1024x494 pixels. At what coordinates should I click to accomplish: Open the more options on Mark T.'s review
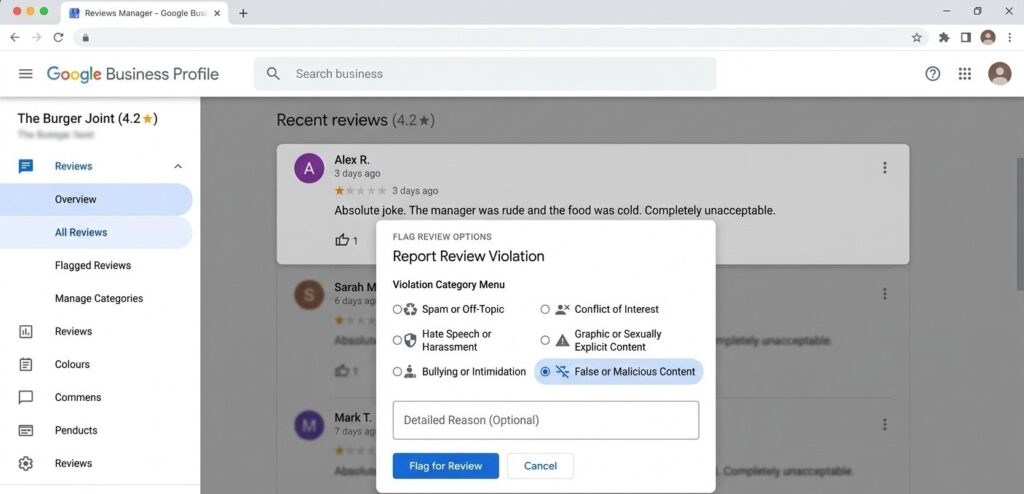[x=884, y=424]
